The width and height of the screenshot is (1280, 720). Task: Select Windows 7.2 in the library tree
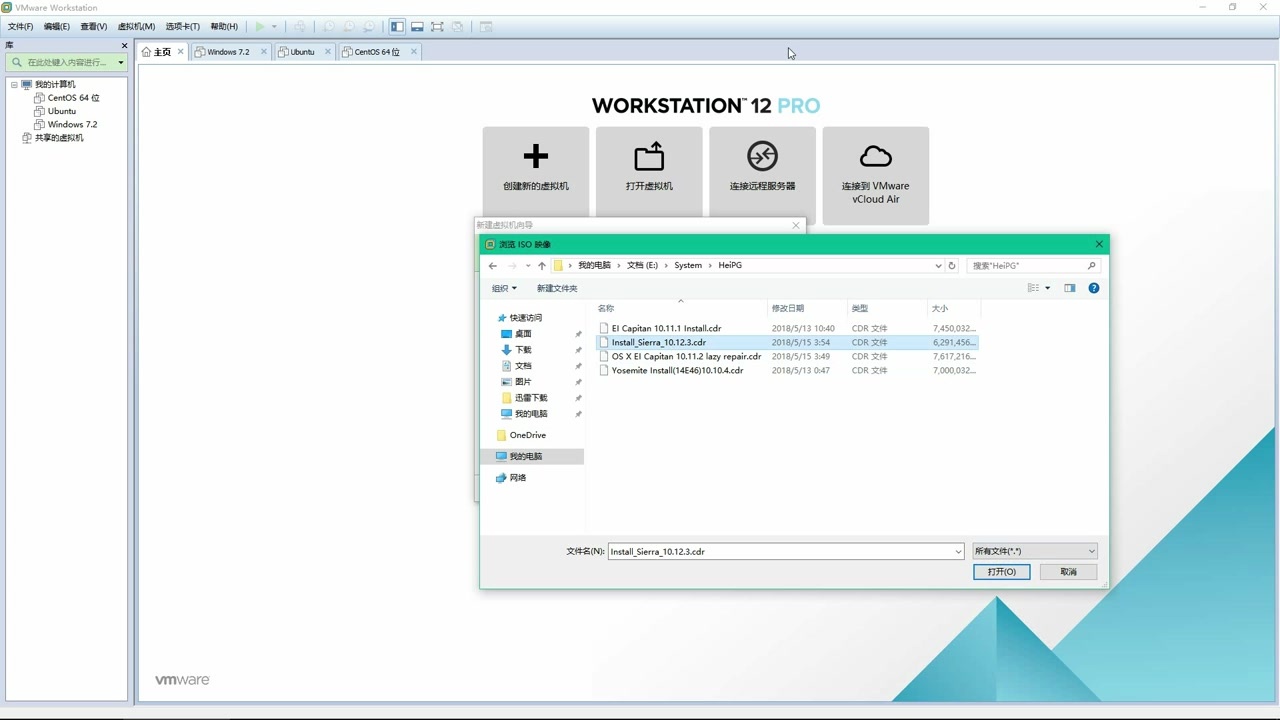pos(72,124)
